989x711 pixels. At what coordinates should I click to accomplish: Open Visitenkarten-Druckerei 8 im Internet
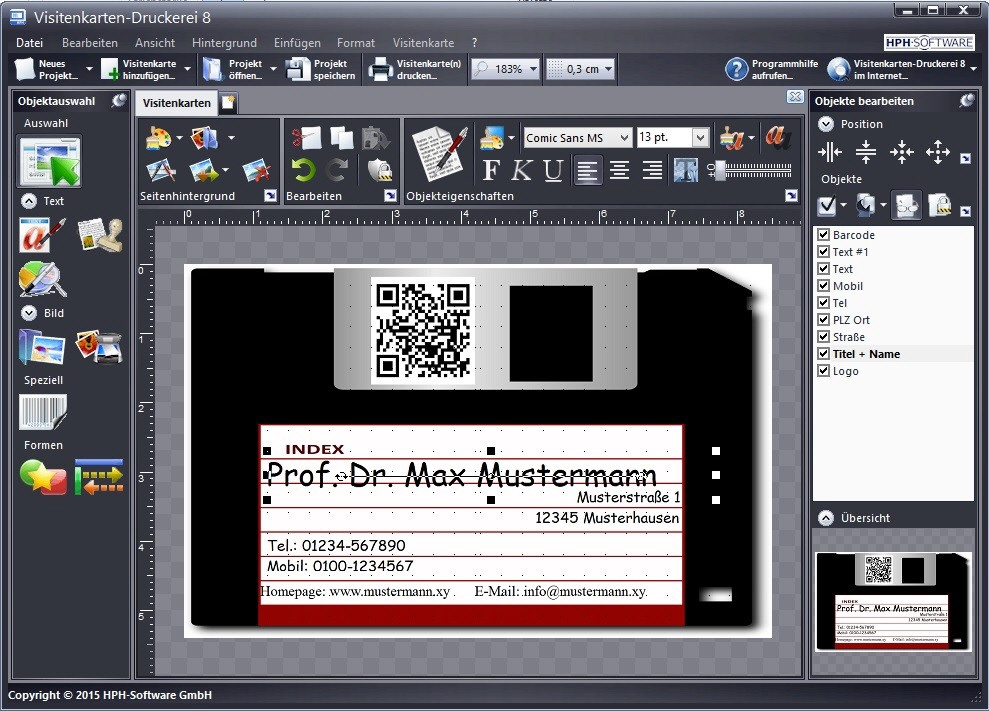(896, 69)
